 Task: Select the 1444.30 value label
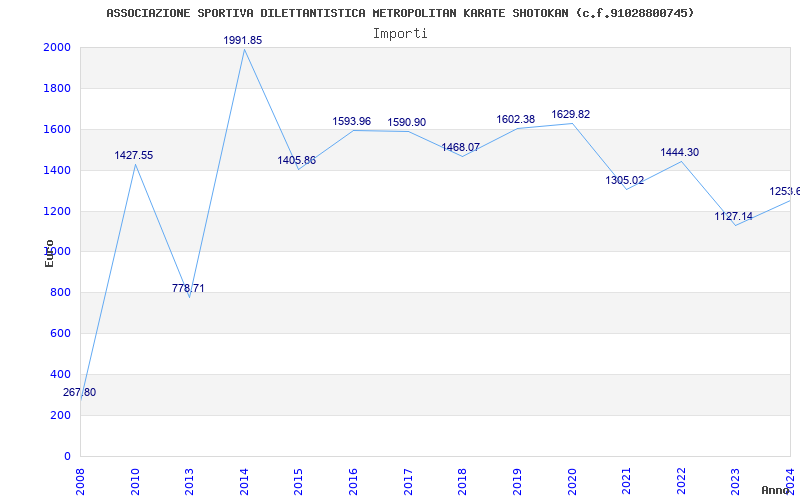click(680, 152)
